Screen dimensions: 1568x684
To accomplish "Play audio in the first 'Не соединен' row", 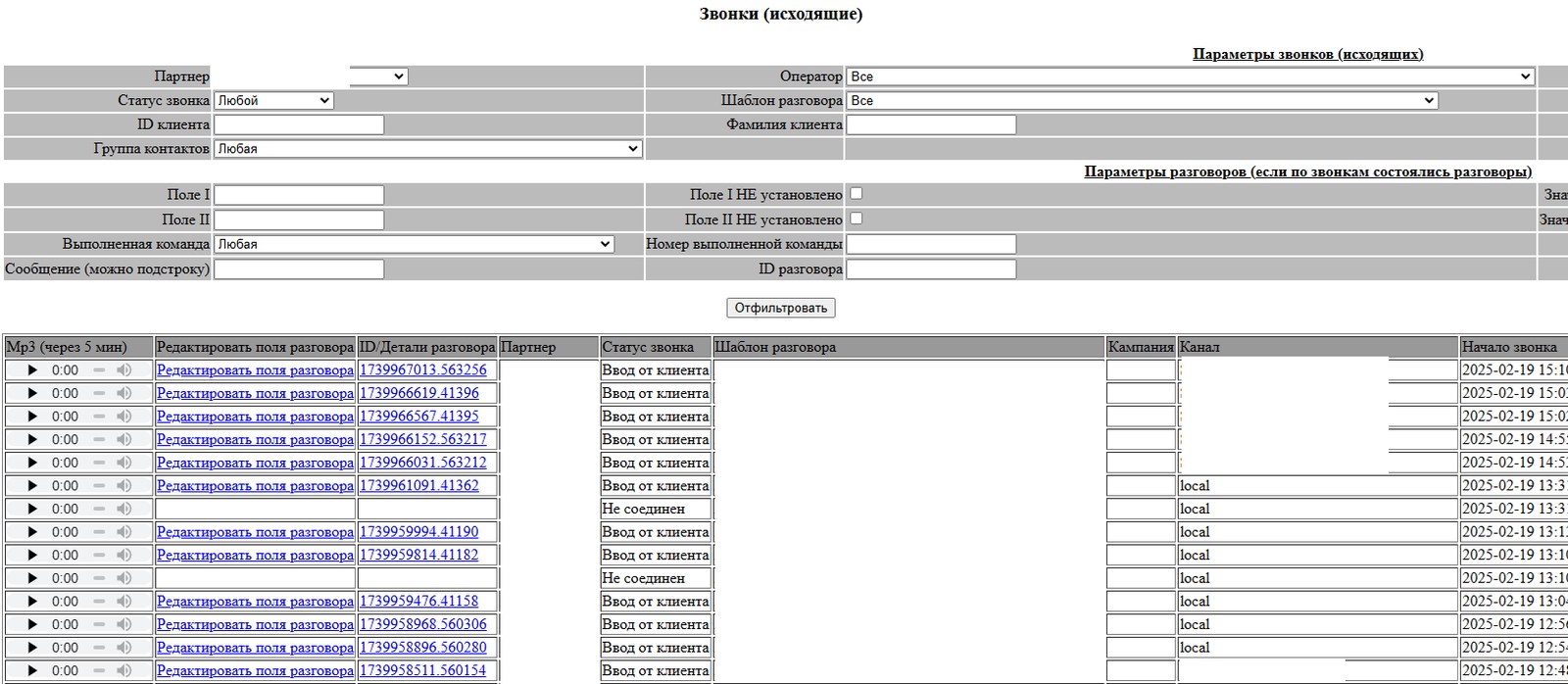I will [x=32, y=509].
